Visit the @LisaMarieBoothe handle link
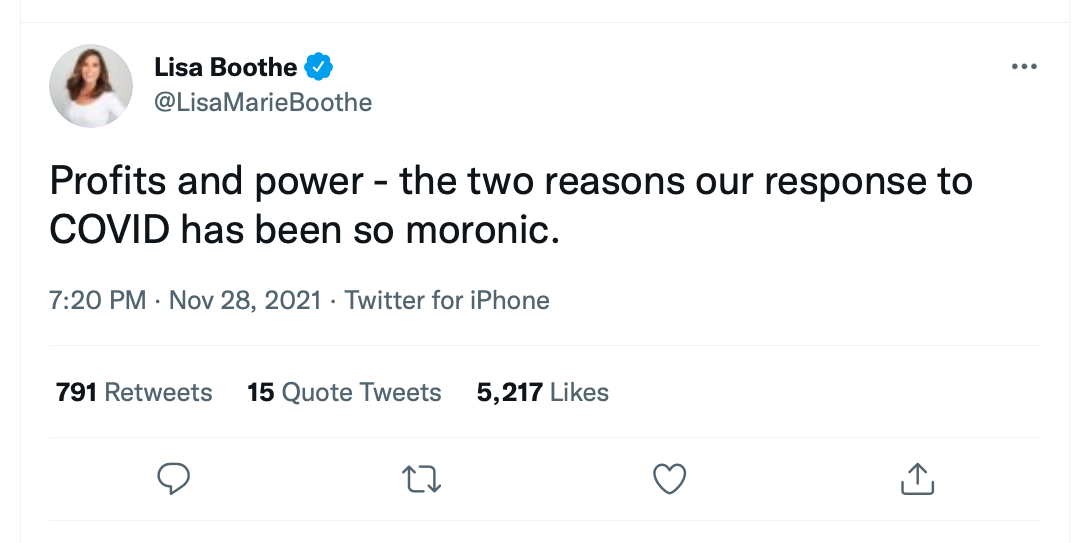 click(263, 102)
